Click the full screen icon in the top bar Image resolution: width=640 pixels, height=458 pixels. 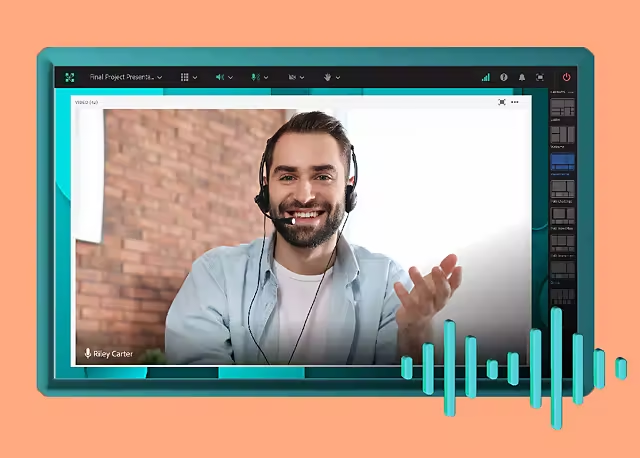[x=540, y=77]
